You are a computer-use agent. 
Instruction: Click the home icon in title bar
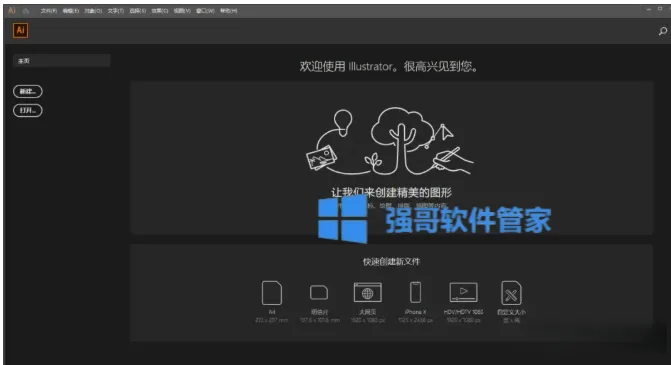(x=26, y=11)
